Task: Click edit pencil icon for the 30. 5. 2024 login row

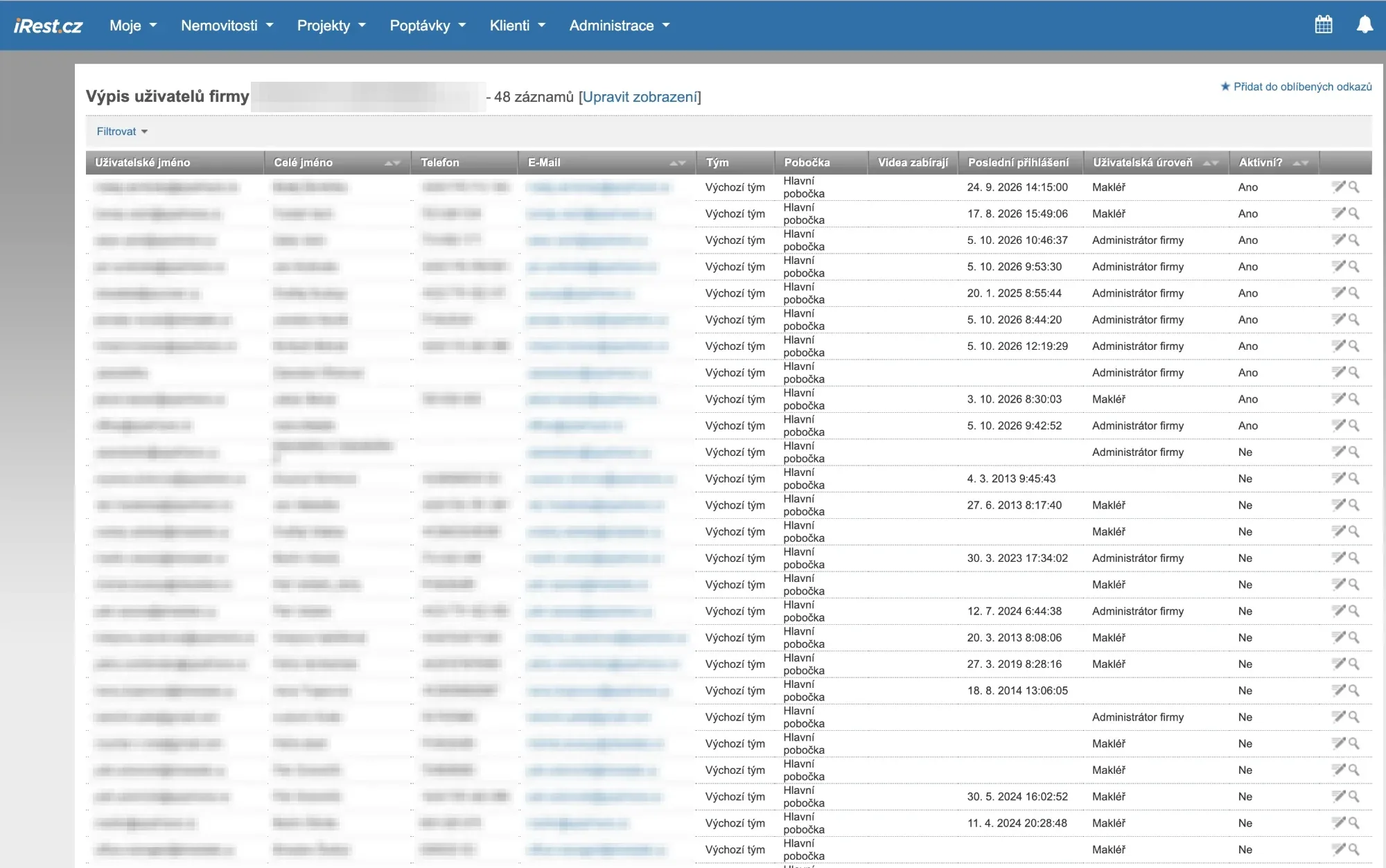Action: 1338,797
